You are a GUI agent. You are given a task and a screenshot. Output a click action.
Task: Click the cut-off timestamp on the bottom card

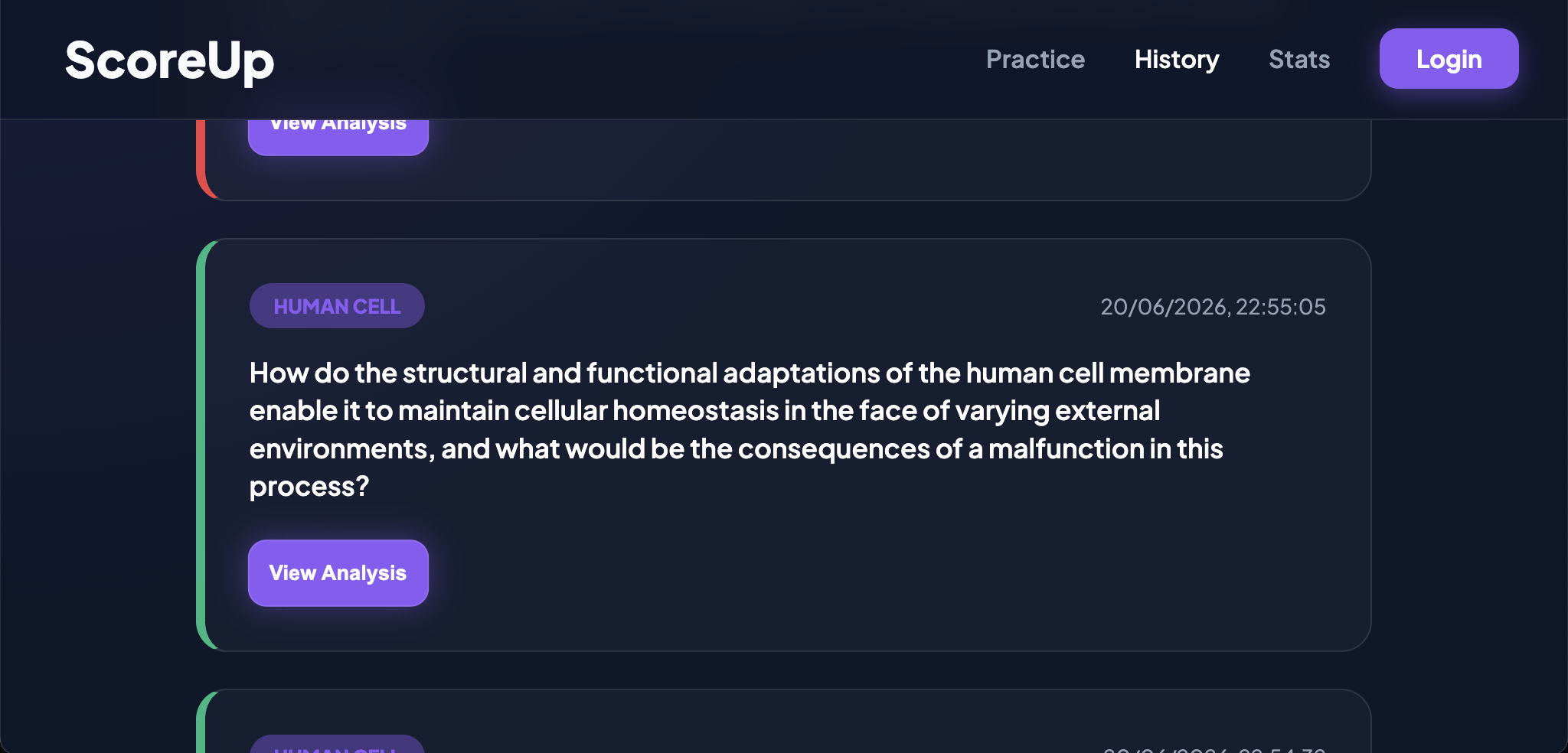click(x=1214, y=749)
